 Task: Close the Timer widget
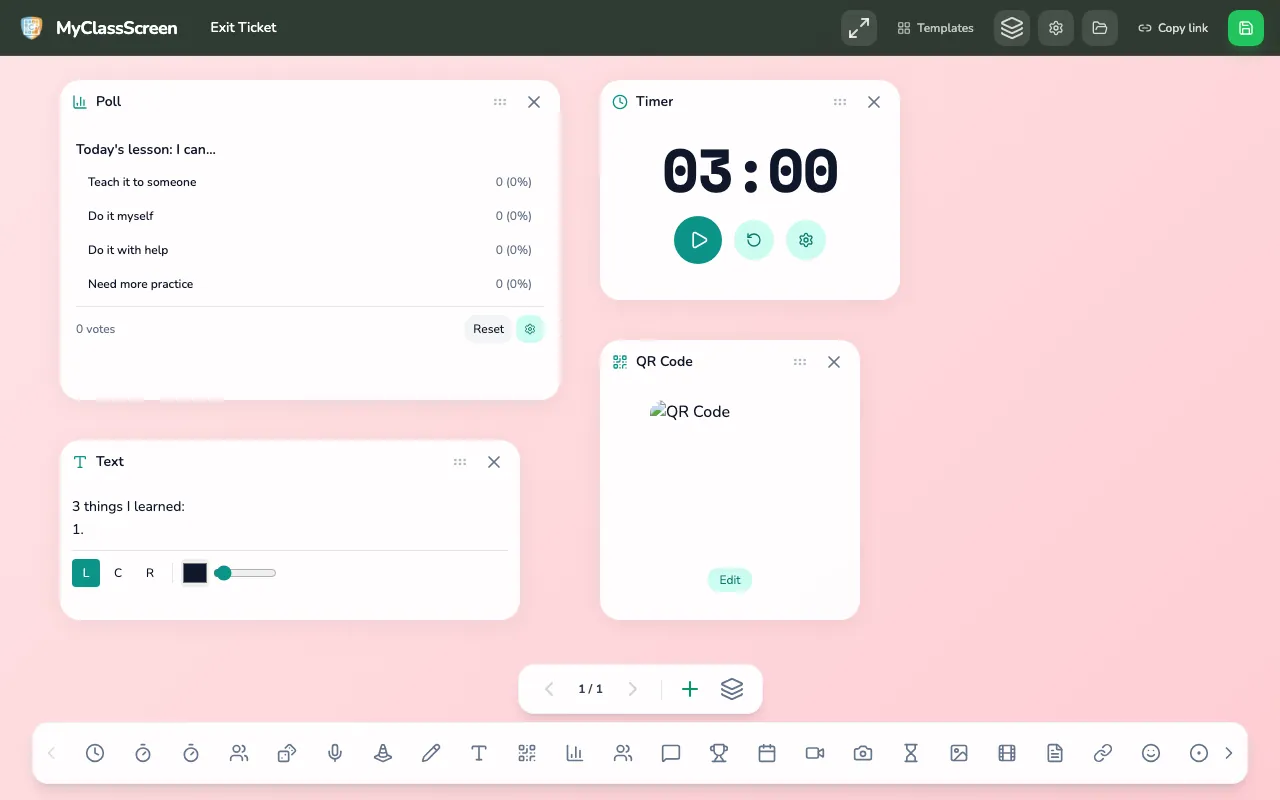pyautogui.click(x=874, y=102)
